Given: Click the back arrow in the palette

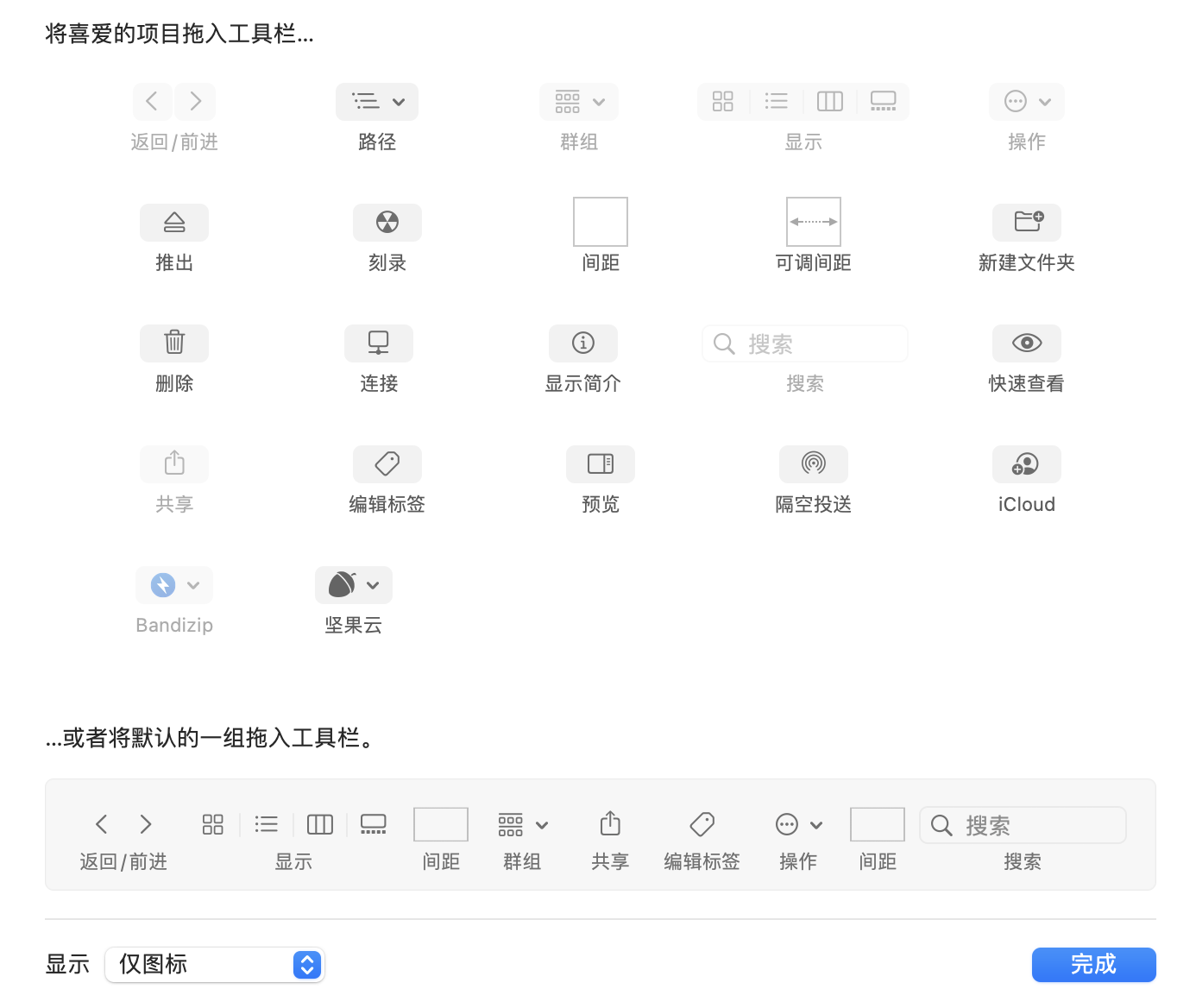Looking at the screenshot, I should (x=152, y=102).
